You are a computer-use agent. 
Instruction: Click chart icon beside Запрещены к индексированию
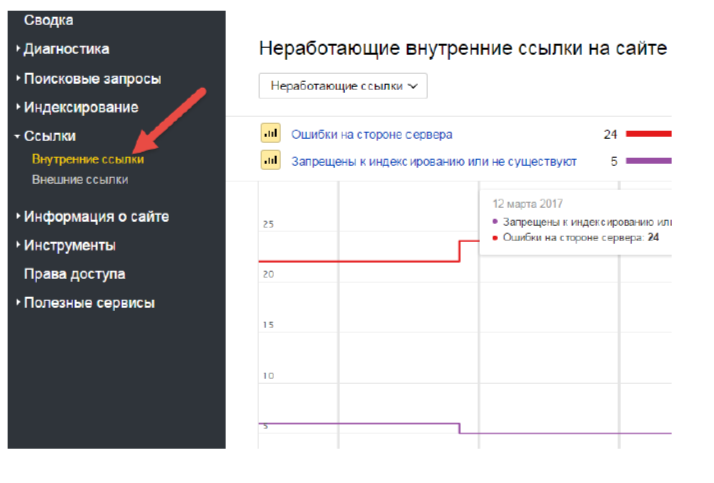(x=270, y=160)
